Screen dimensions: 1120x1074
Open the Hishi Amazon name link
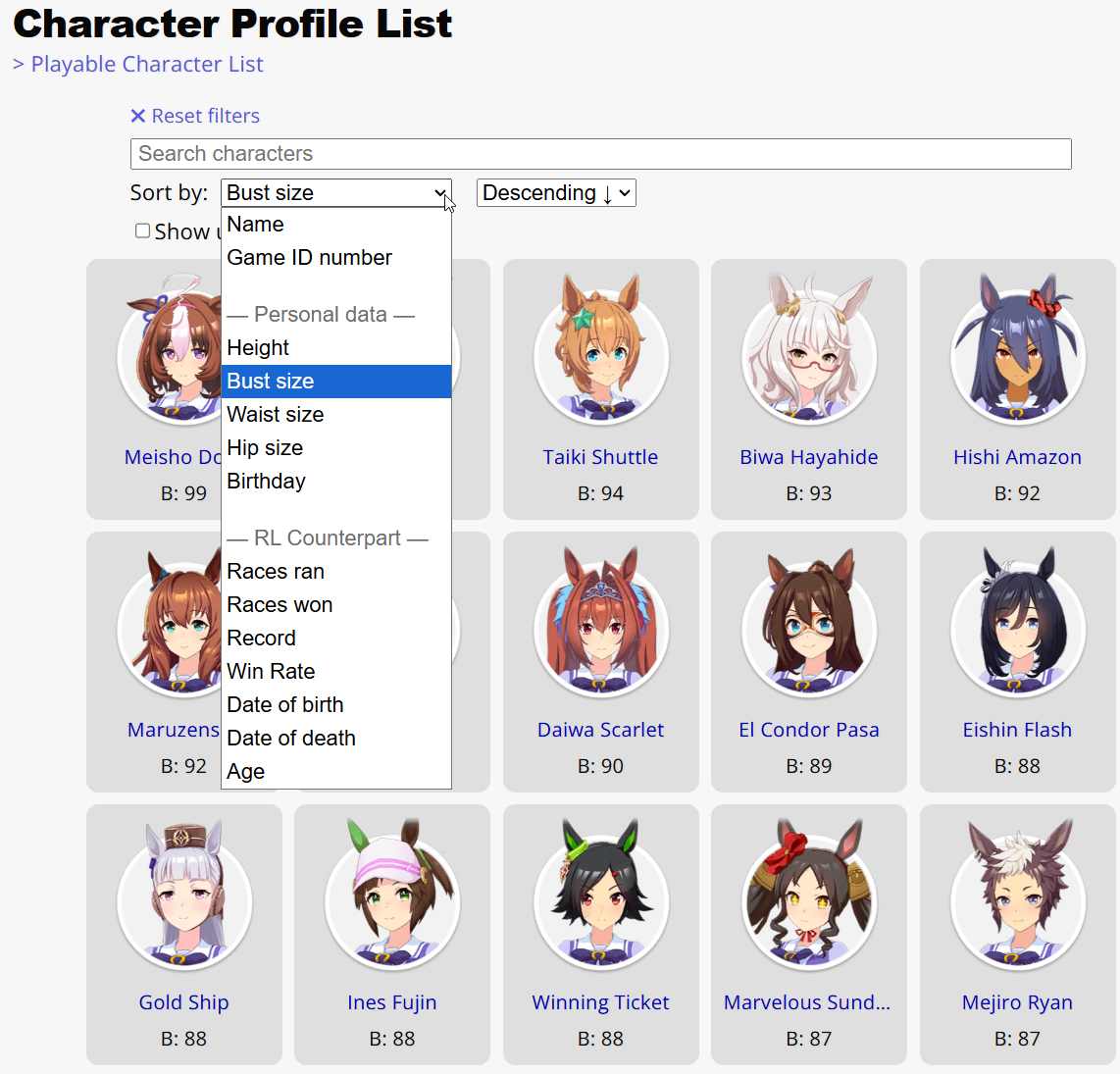pos(1018,457)
